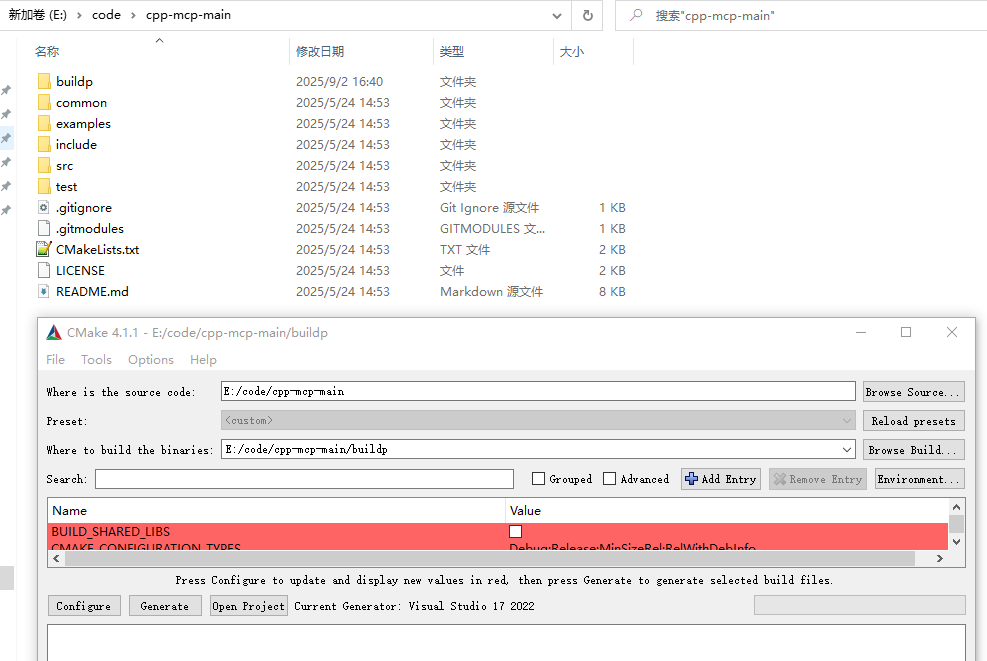Click the sort arrow above 名称 column
Image resolution: width=987 pixels, height=661 pixels.
159,40
